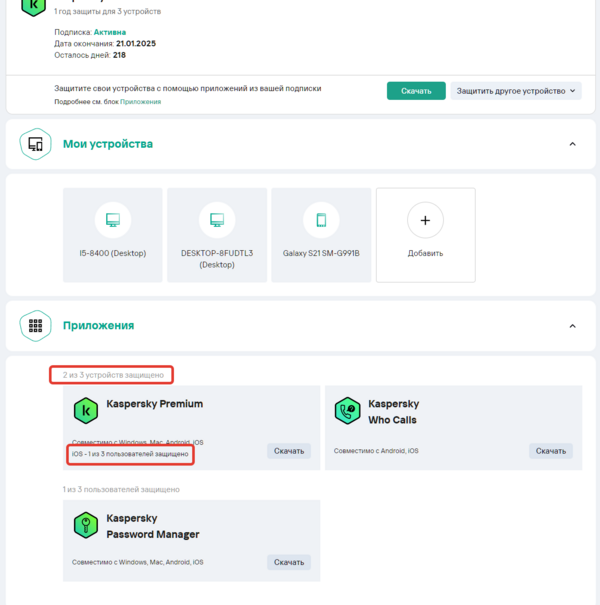Viewport: 600px width, 605px height.
Task: Open the 'Защитить другое устройство' dropdown
Action: (x=516, y=91)
